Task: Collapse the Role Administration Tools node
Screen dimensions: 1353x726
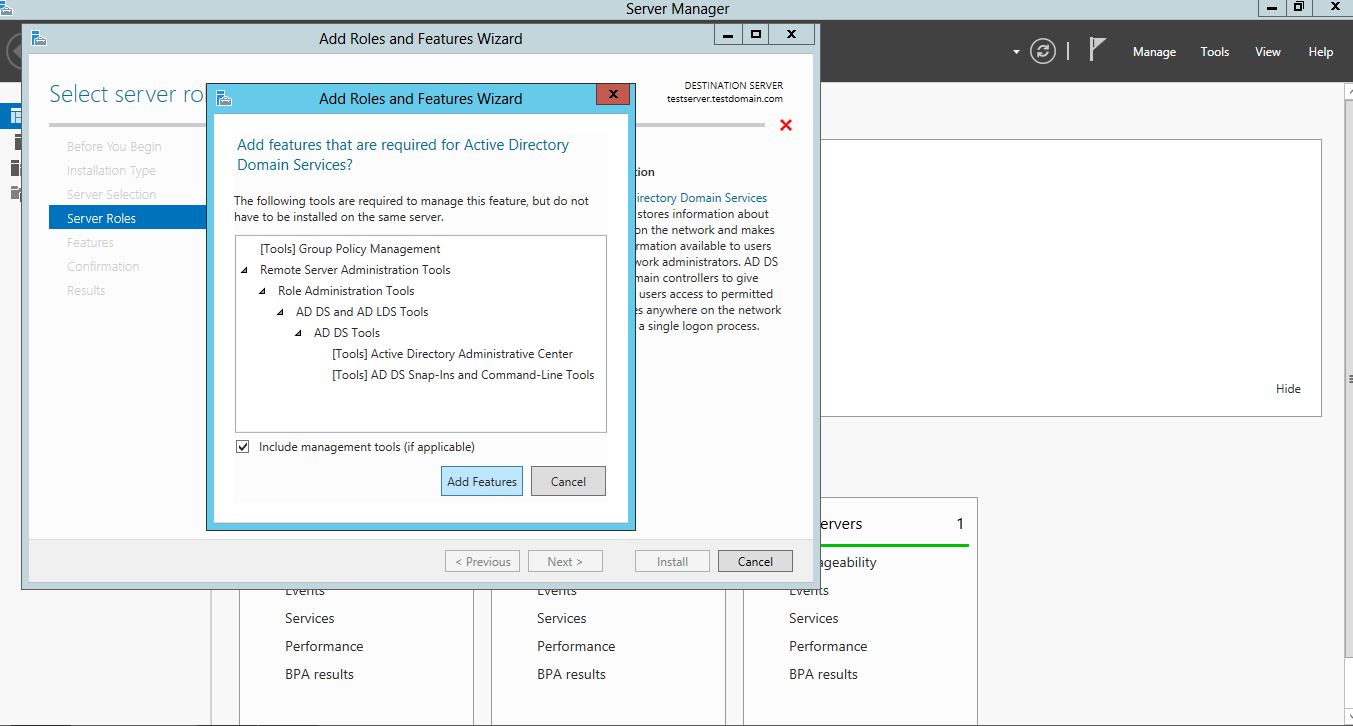Action: coord(263,291)
